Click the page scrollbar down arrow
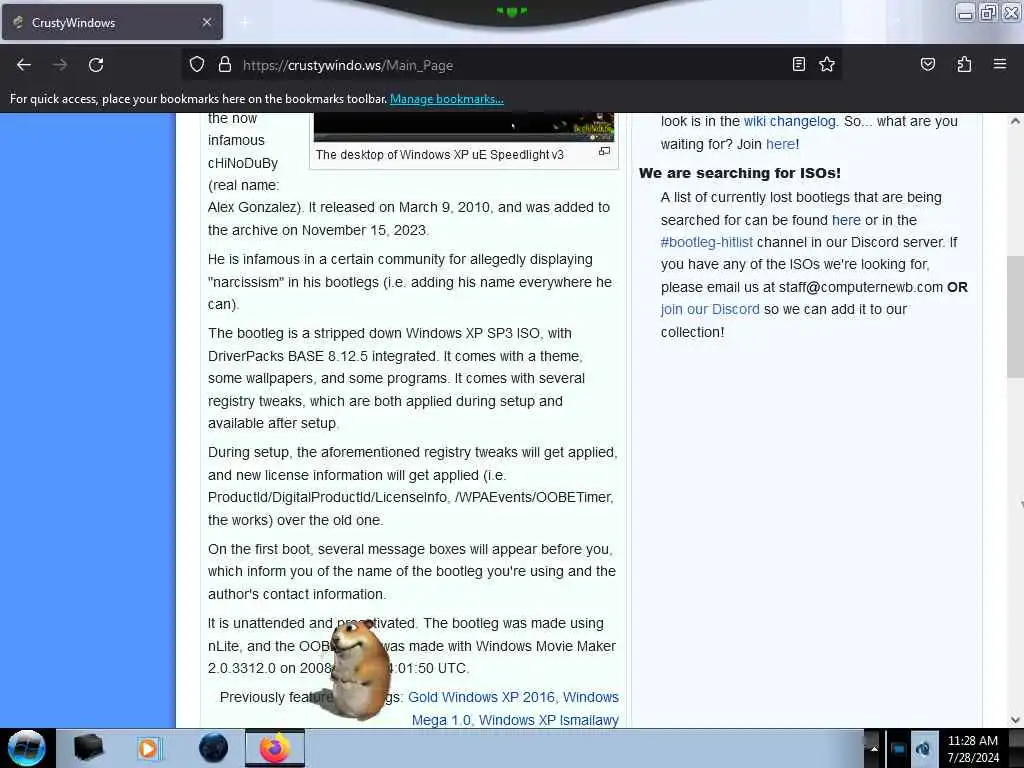The image size is (1024, 768). tap(1015, 720)
